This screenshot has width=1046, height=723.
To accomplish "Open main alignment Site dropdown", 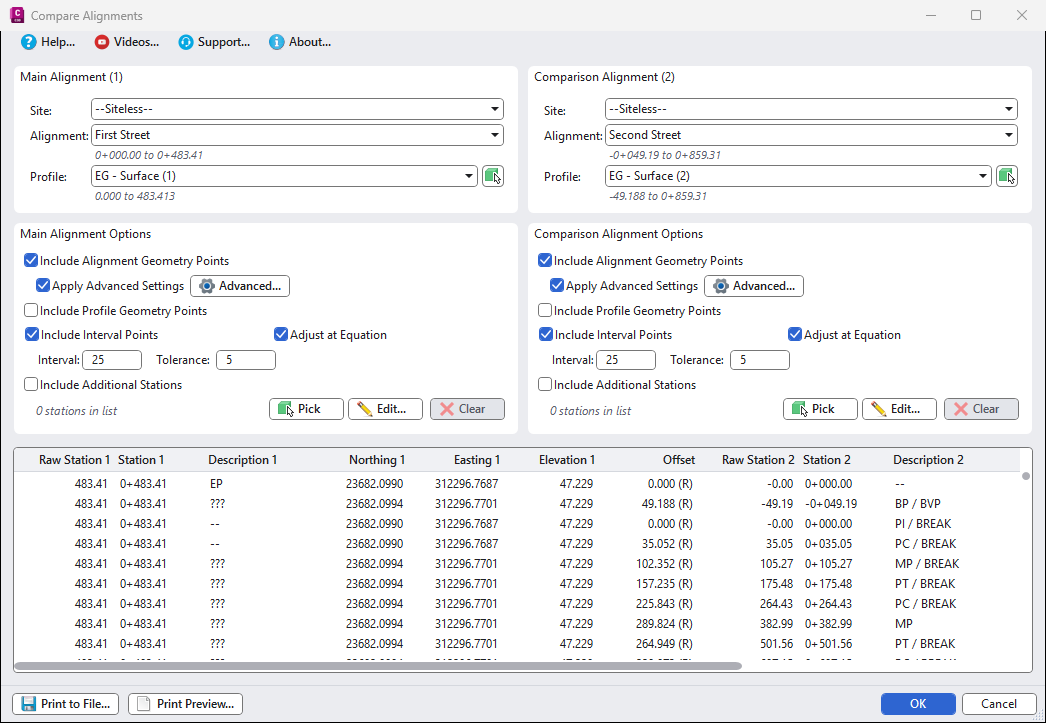I will [x=297, y=109].
